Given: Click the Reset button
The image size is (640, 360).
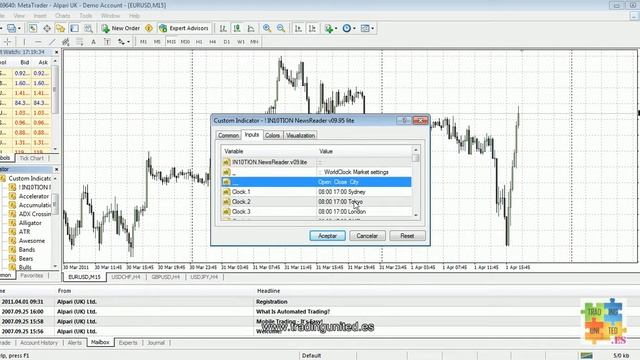Looking at the screenshot, I should (x=407, y=236).
